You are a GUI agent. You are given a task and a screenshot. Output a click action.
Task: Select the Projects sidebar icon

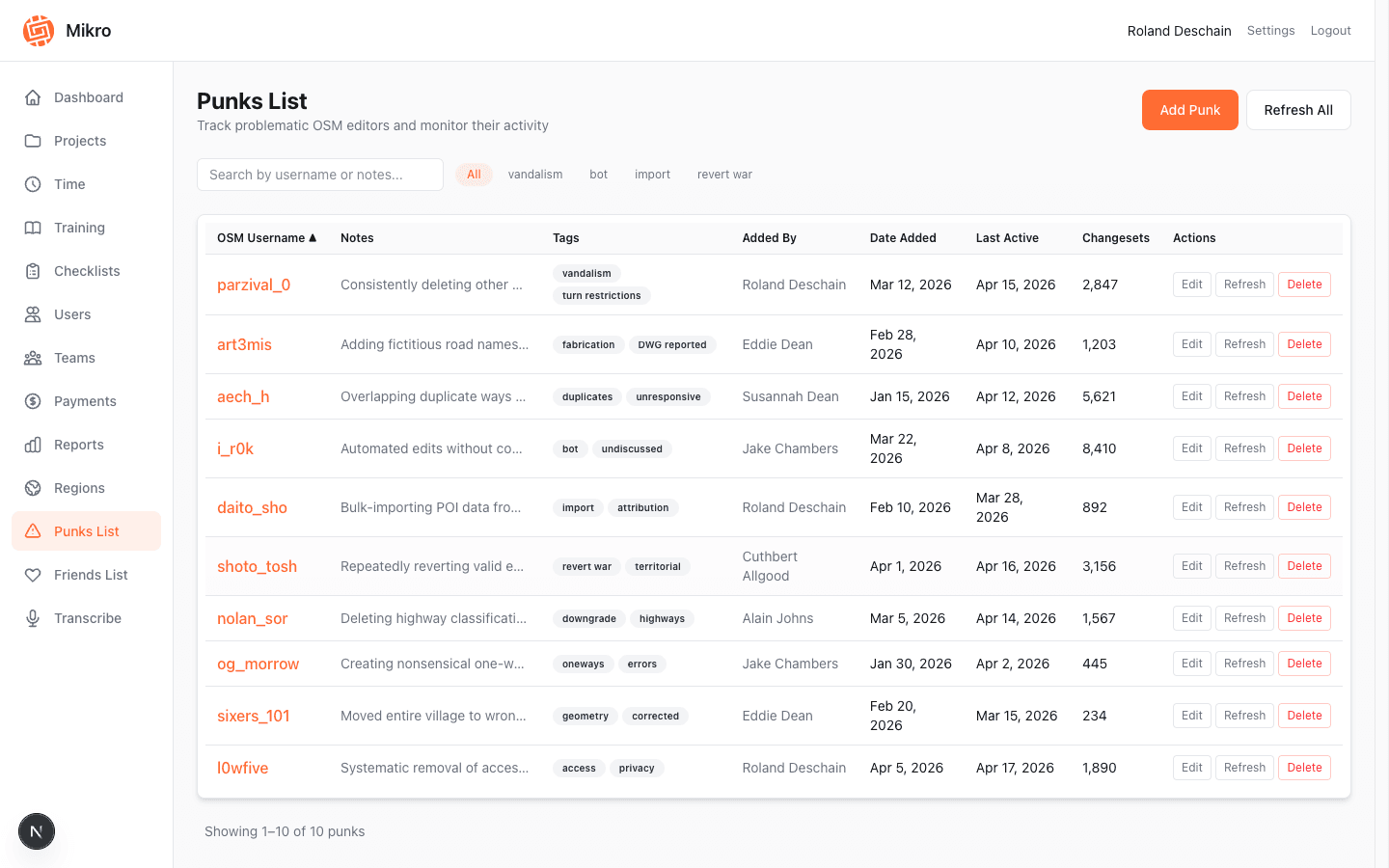(x=33, y=141)
